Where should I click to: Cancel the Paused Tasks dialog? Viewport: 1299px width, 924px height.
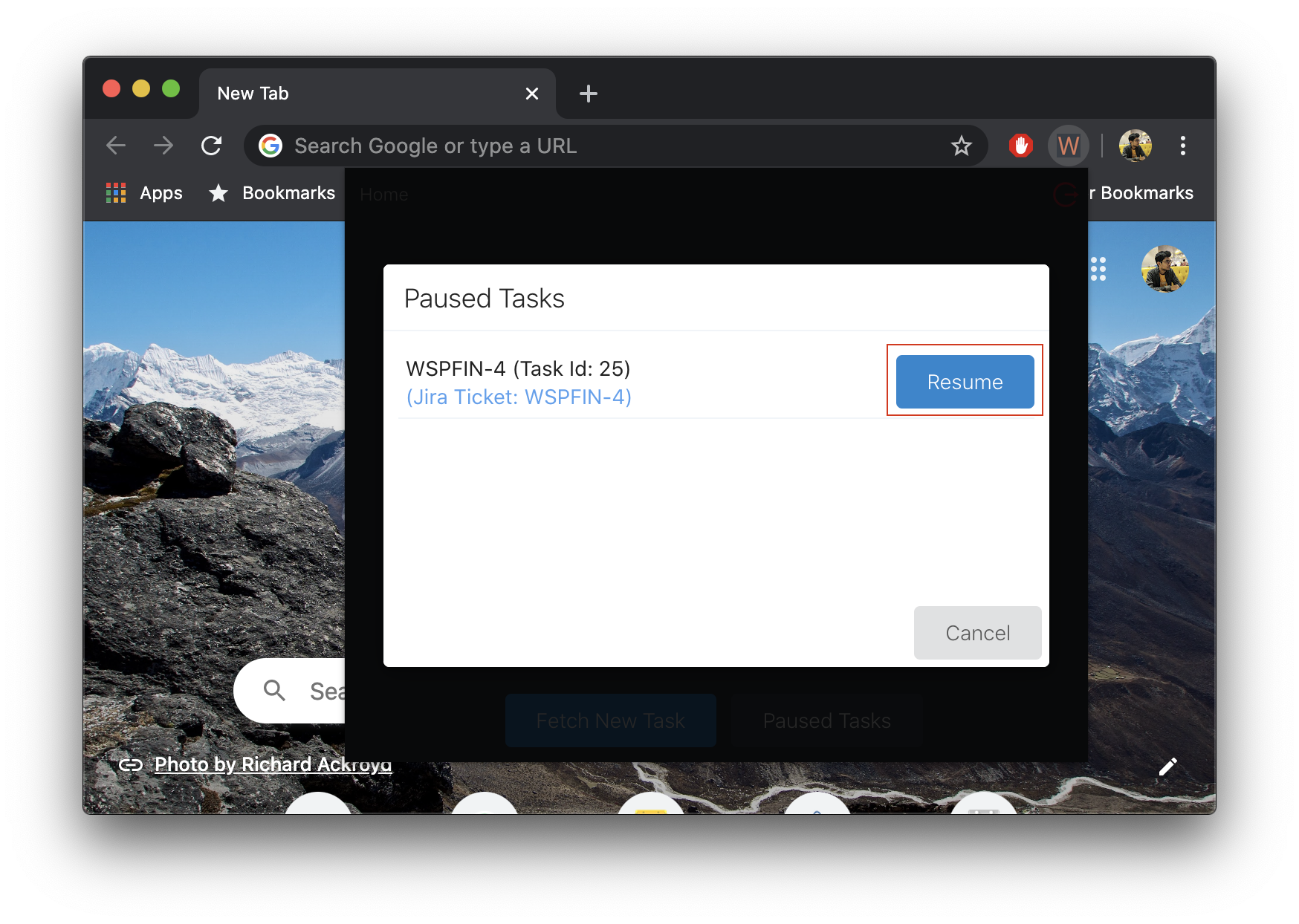coord(977,633)
